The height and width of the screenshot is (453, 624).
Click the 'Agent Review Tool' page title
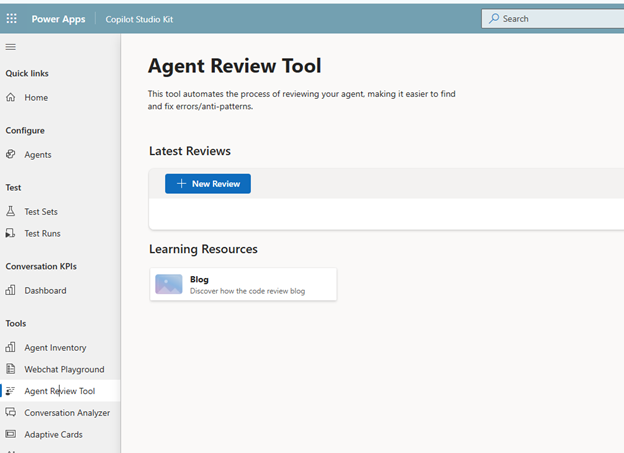point(235,66)
